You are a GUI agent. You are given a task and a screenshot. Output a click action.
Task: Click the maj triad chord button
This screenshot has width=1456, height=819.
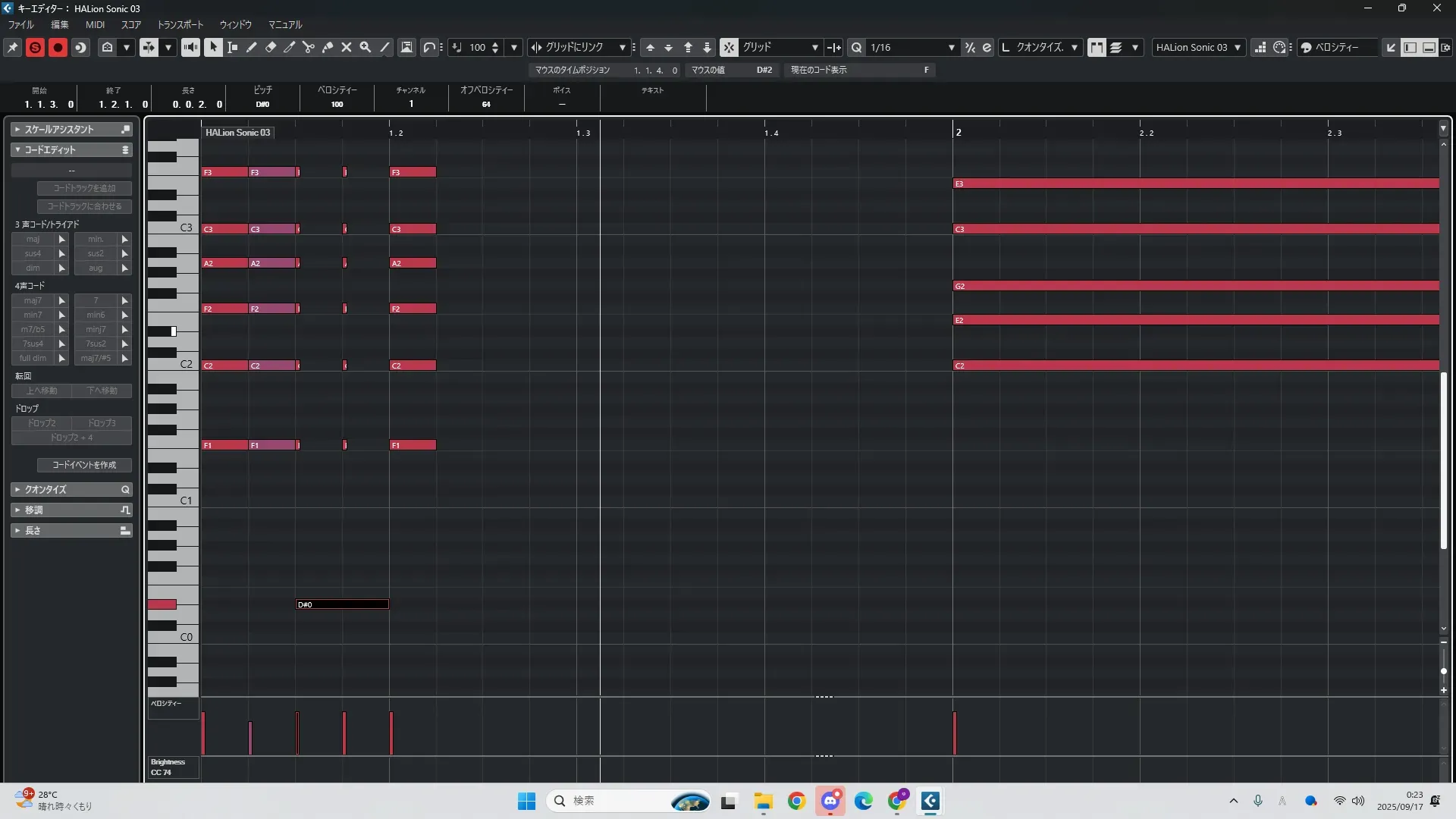tap(33, 239)
